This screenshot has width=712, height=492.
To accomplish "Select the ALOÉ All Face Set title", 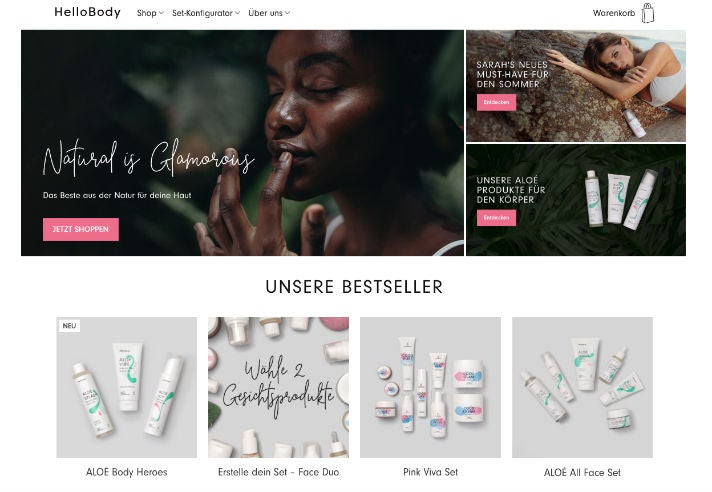I will 582,472.
